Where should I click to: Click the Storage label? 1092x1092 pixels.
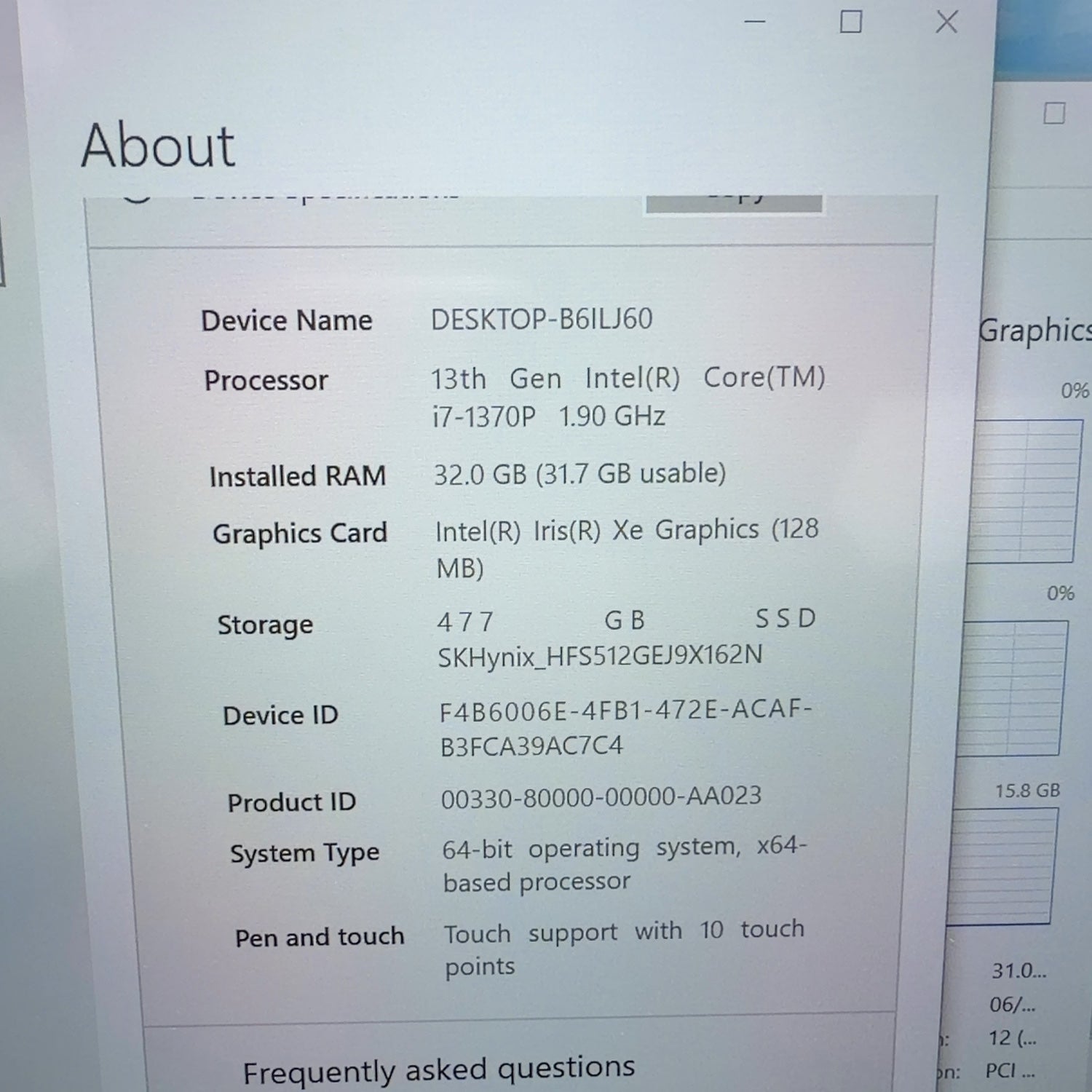coord(265,625)
